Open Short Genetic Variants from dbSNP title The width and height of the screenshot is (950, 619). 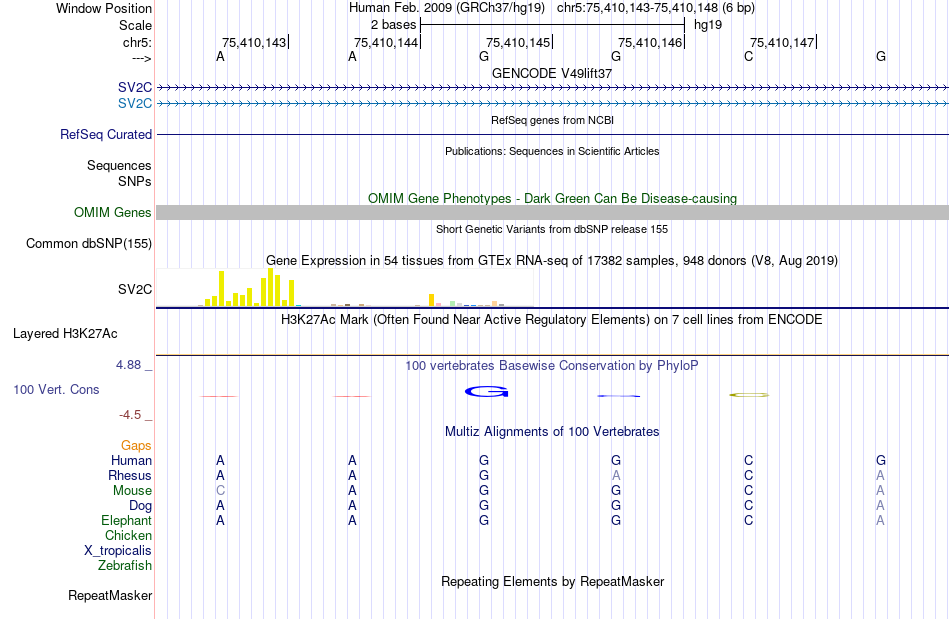click(552, 229)
